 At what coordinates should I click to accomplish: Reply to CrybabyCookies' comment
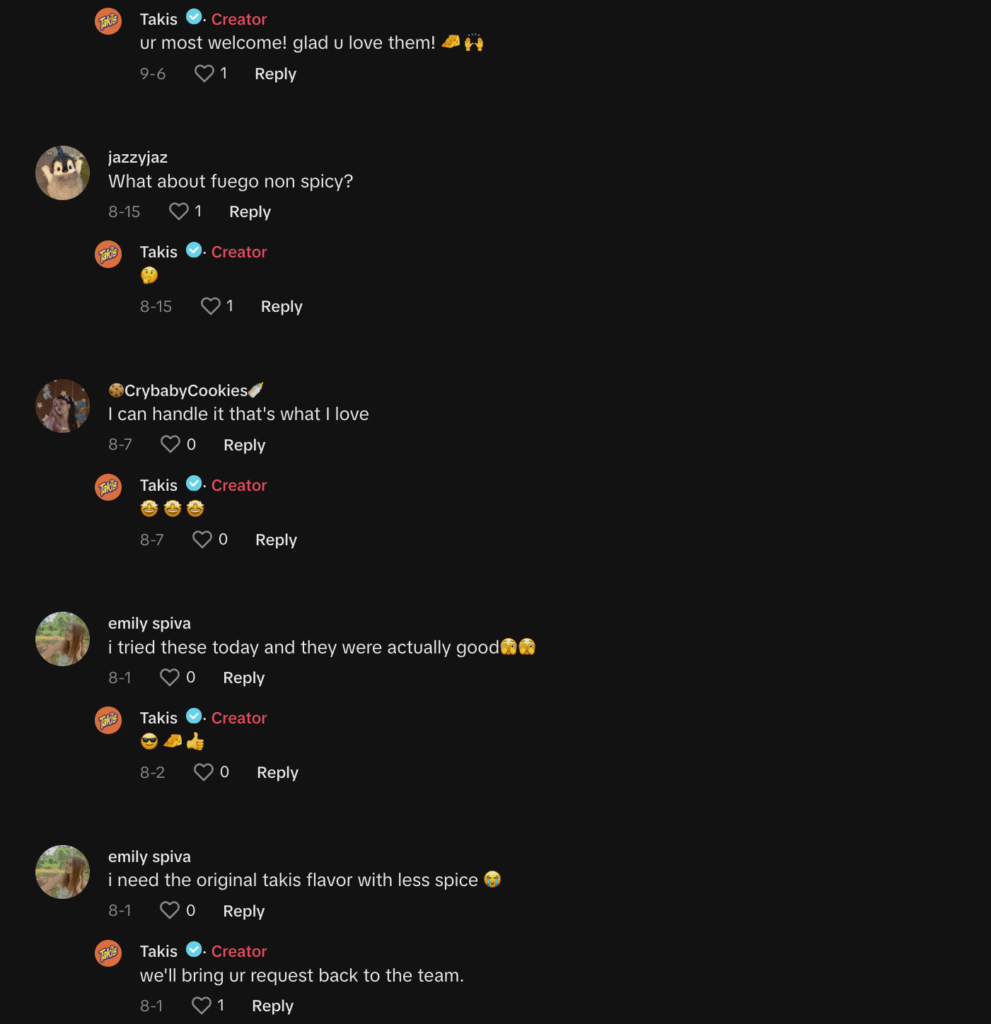point(244,445)
